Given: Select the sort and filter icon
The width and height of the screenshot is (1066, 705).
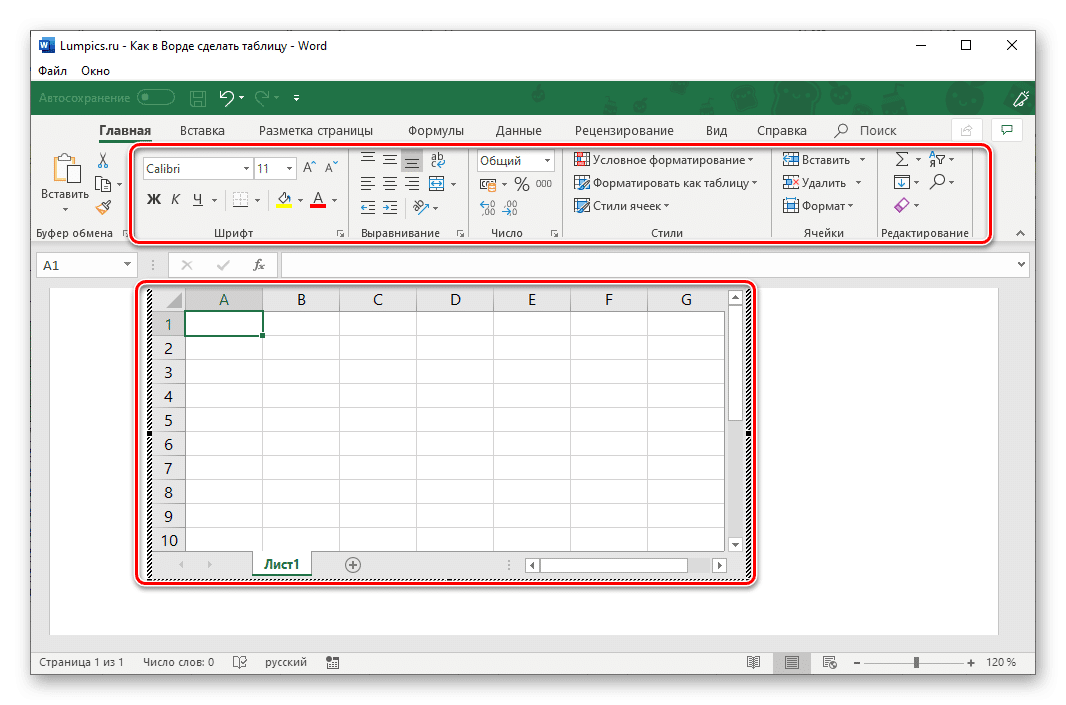Looking at the screenshot, I should (x=938, y=158).
